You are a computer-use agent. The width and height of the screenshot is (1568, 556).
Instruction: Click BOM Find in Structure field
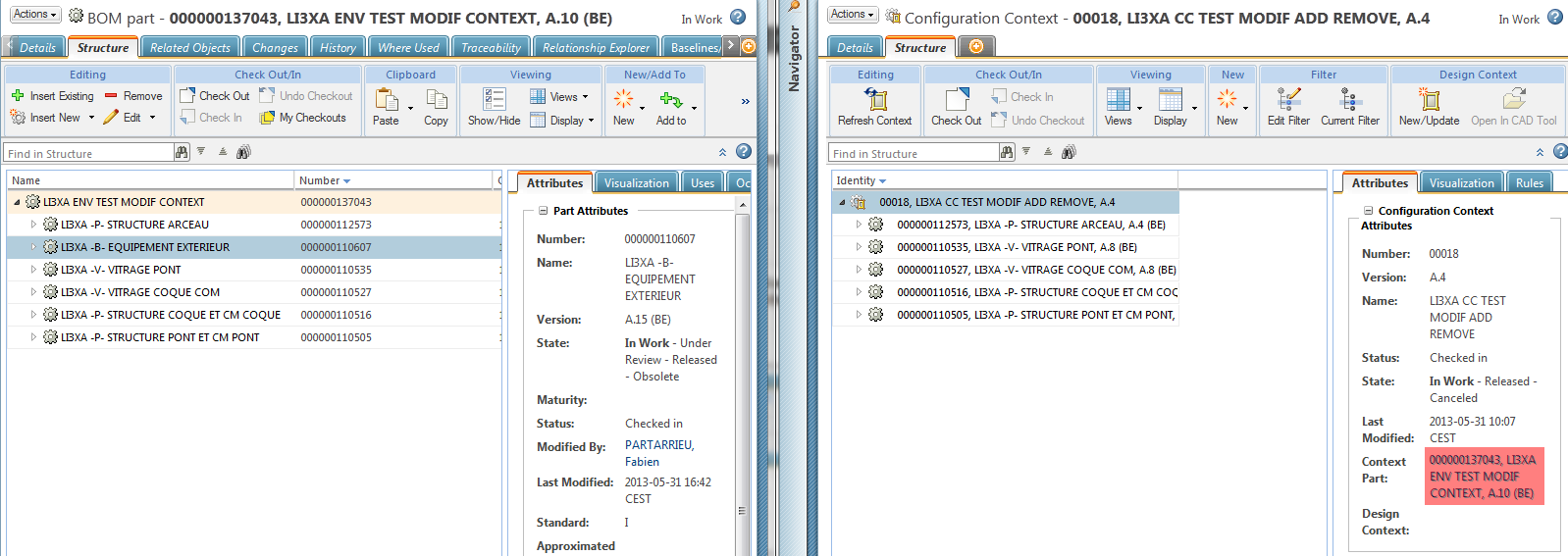tap(88, 152)
